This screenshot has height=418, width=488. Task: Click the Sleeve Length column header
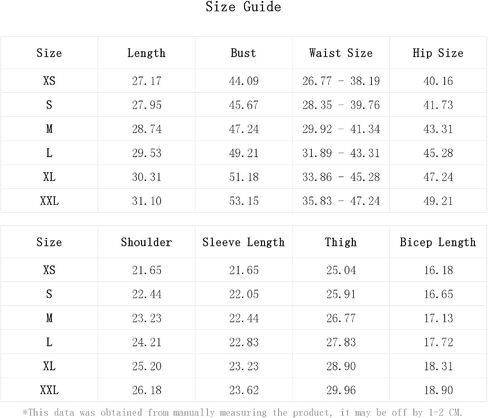[x=243, y=242]
